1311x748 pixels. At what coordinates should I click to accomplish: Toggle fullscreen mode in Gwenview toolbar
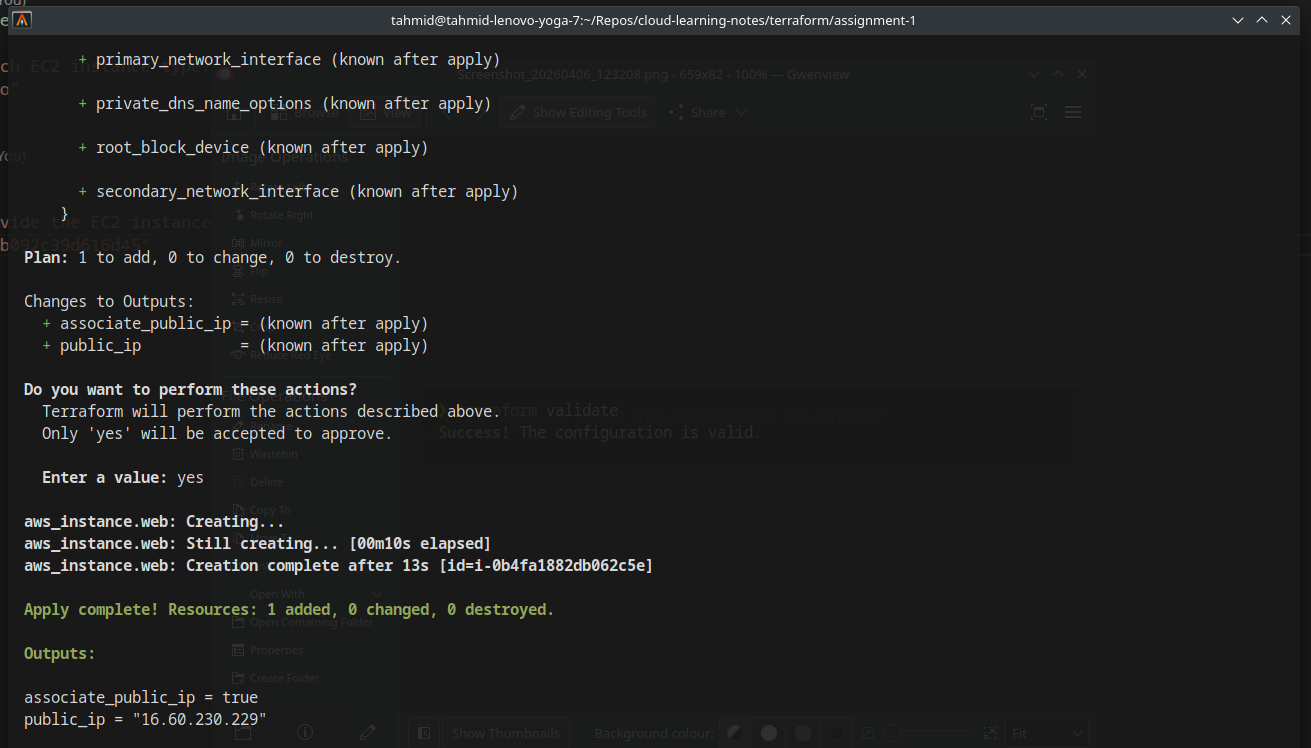1039,113
